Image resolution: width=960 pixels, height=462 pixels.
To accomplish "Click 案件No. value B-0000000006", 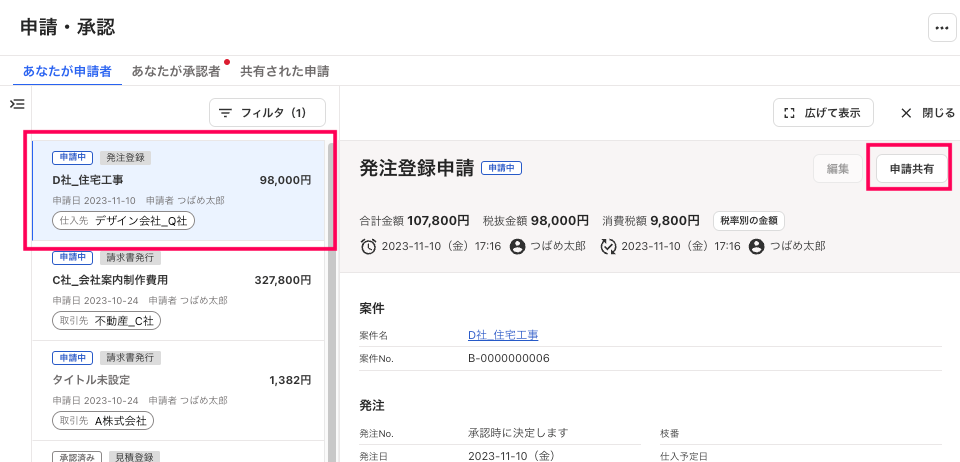I will [x=509, y=358].
